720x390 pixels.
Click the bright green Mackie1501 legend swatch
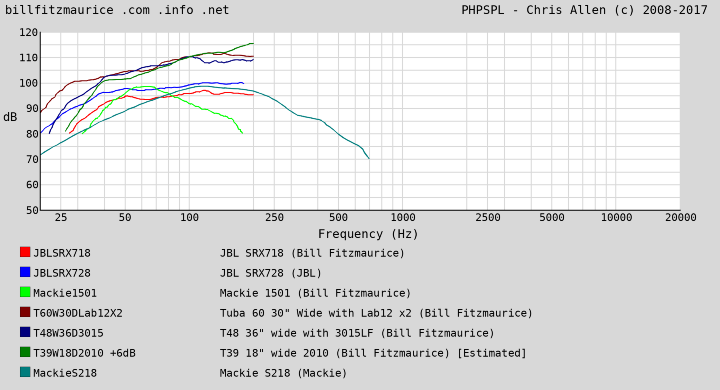point(25,292)
